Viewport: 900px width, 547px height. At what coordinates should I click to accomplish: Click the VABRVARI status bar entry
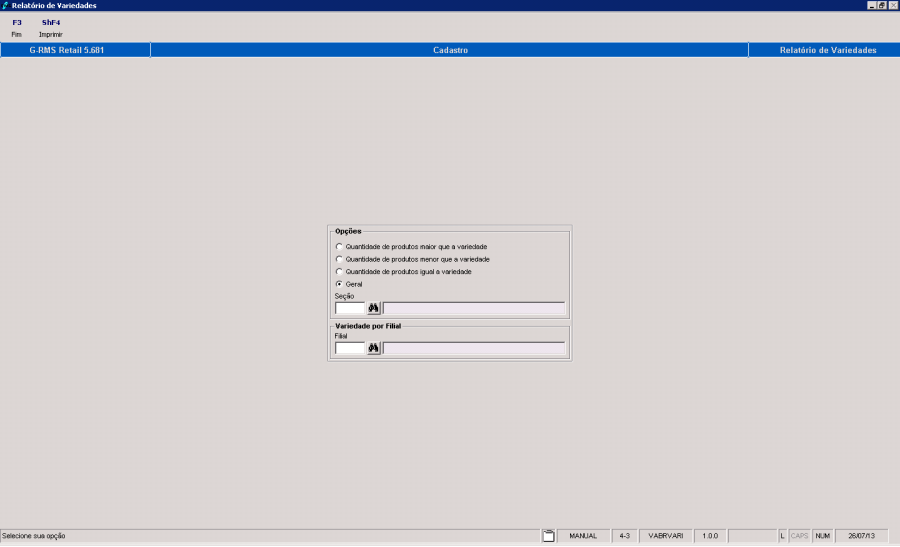(x=666, y=536)
